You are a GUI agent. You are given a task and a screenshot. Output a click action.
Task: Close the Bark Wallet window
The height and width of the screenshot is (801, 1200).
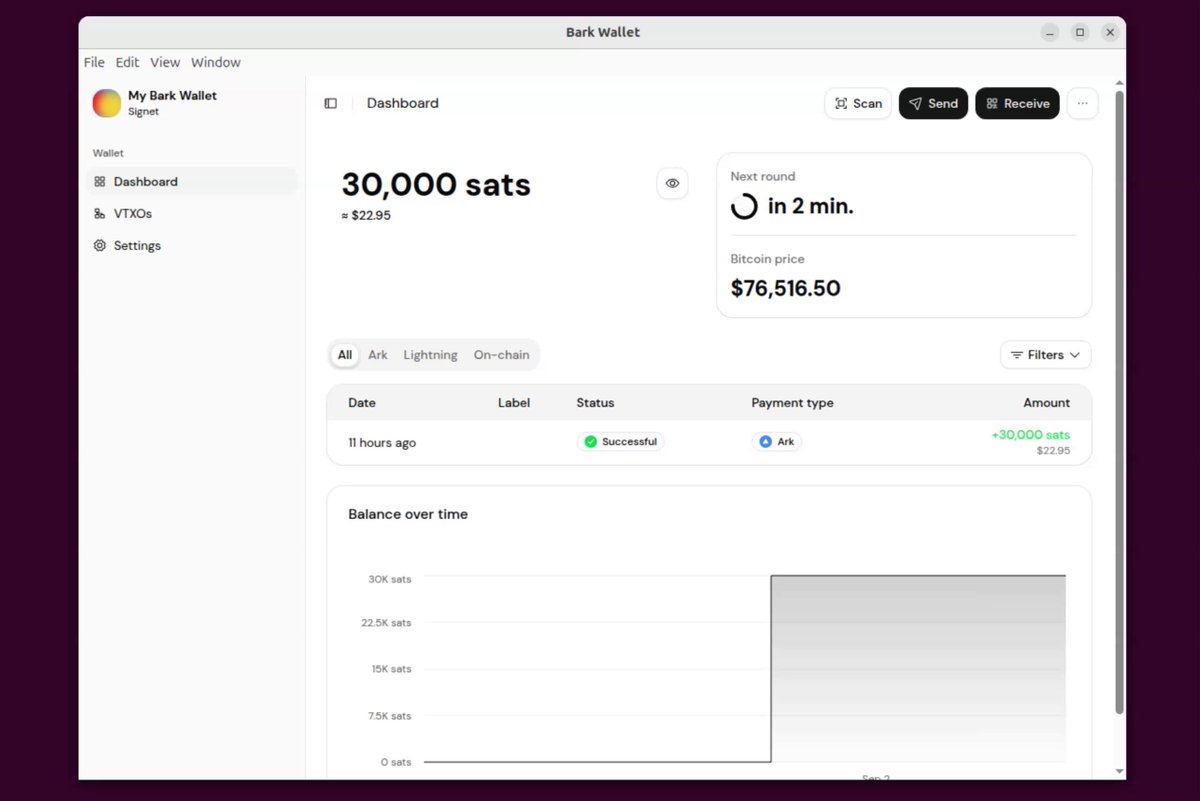pos(1110,32)
